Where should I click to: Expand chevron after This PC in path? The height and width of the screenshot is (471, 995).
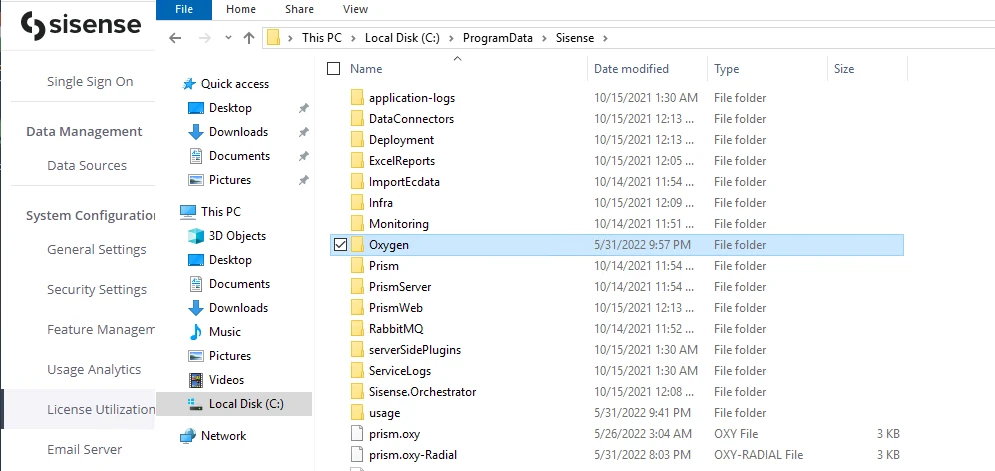click(x=353, y=38)
